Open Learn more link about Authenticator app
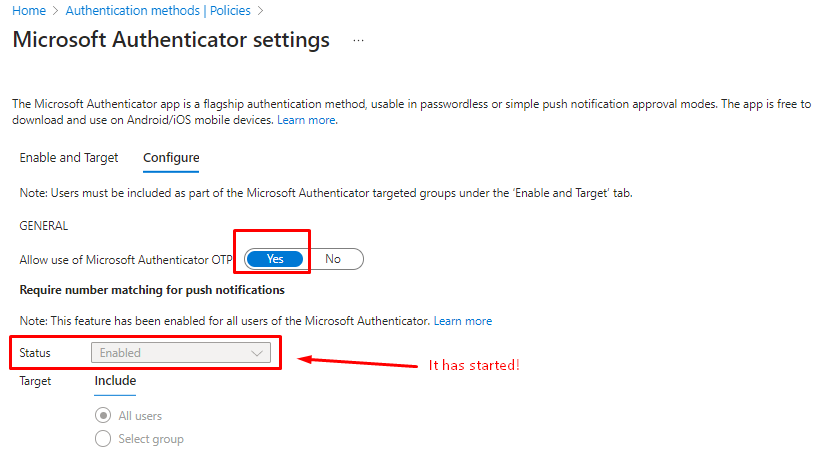This screenshot has width=823, height=459. (x=306, y=120)
